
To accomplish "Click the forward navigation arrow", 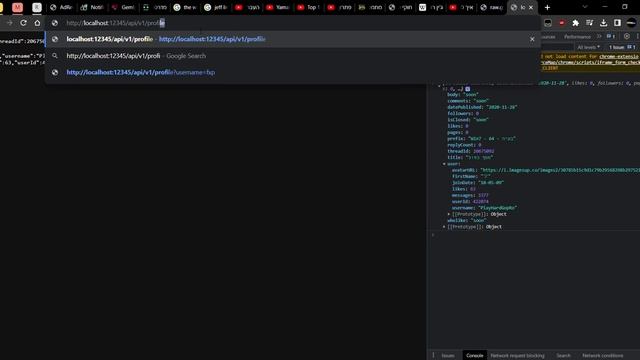I will (9, 23).
